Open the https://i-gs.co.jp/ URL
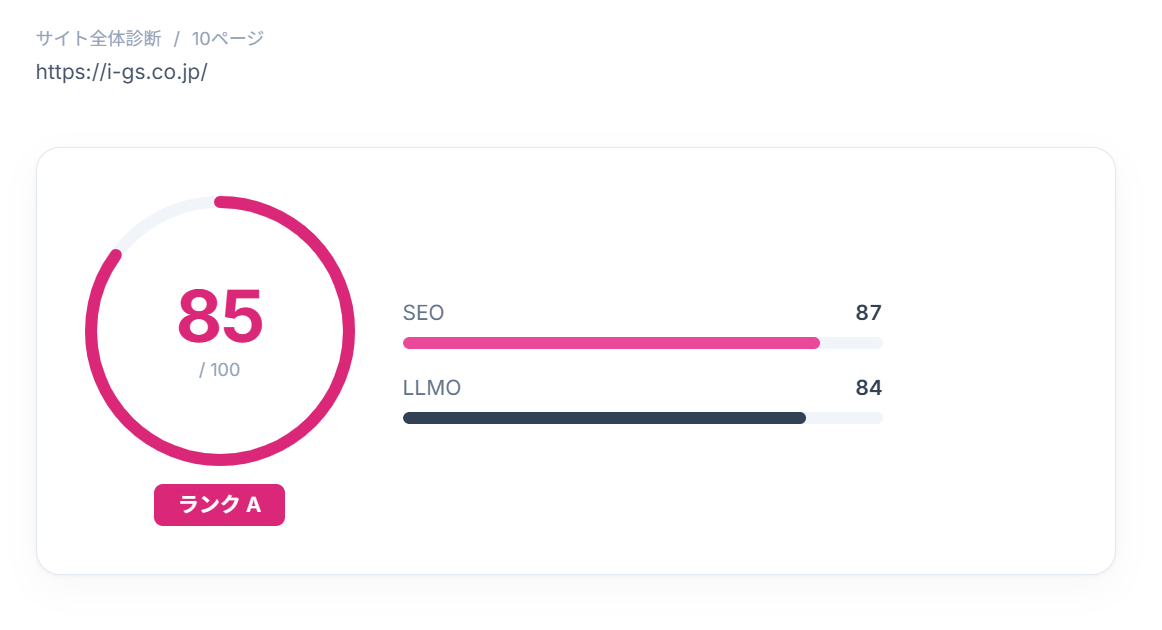This screenshot has width=1162, height=630. 121,72
